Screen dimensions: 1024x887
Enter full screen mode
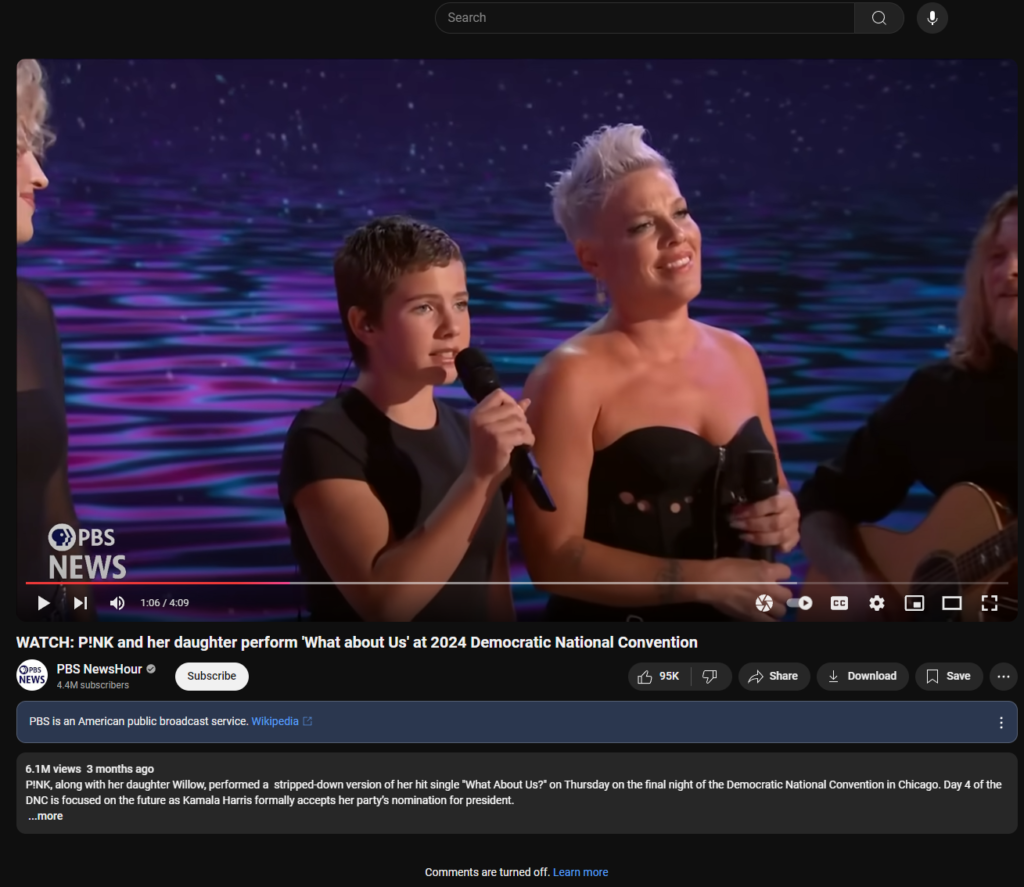(x=989, y=603)
